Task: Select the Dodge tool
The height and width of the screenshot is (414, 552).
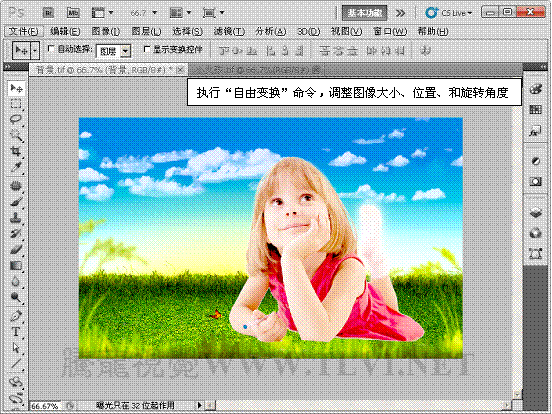Action: 16,297
